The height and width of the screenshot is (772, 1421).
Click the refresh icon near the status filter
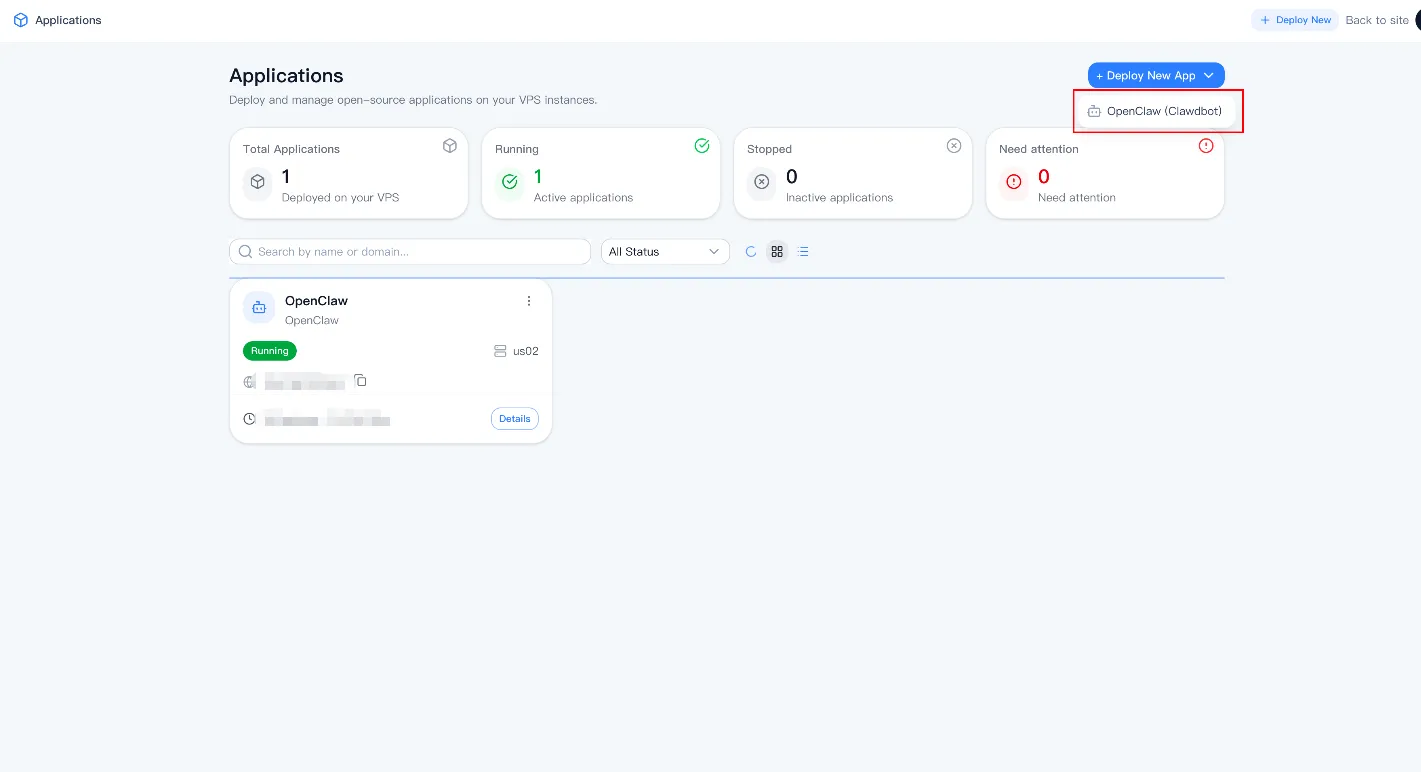[x=751, y=251]
